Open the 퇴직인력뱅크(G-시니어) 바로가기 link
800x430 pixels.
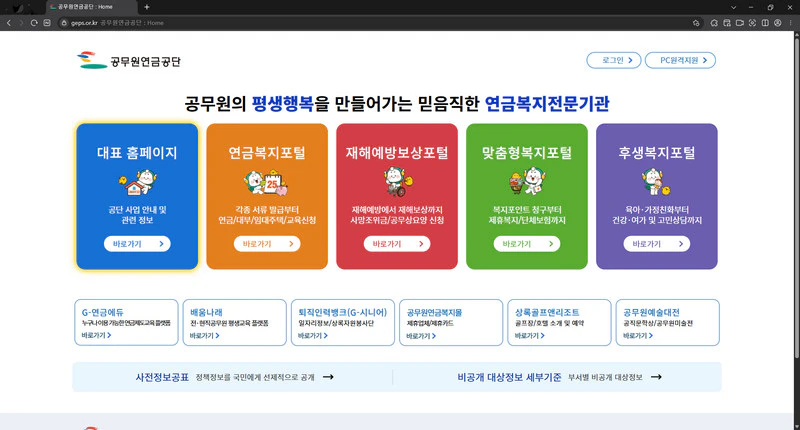click(x=313, y=336)
